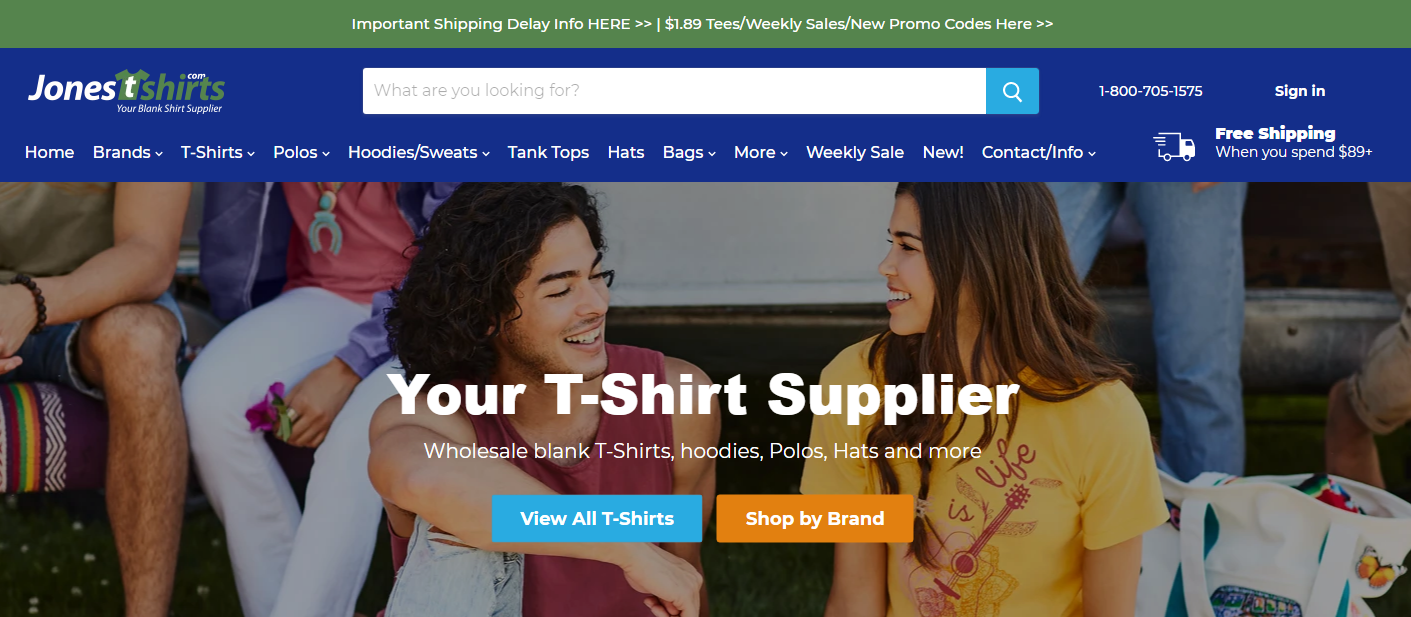Open the Polos dropdown menu

coord(301,152)
